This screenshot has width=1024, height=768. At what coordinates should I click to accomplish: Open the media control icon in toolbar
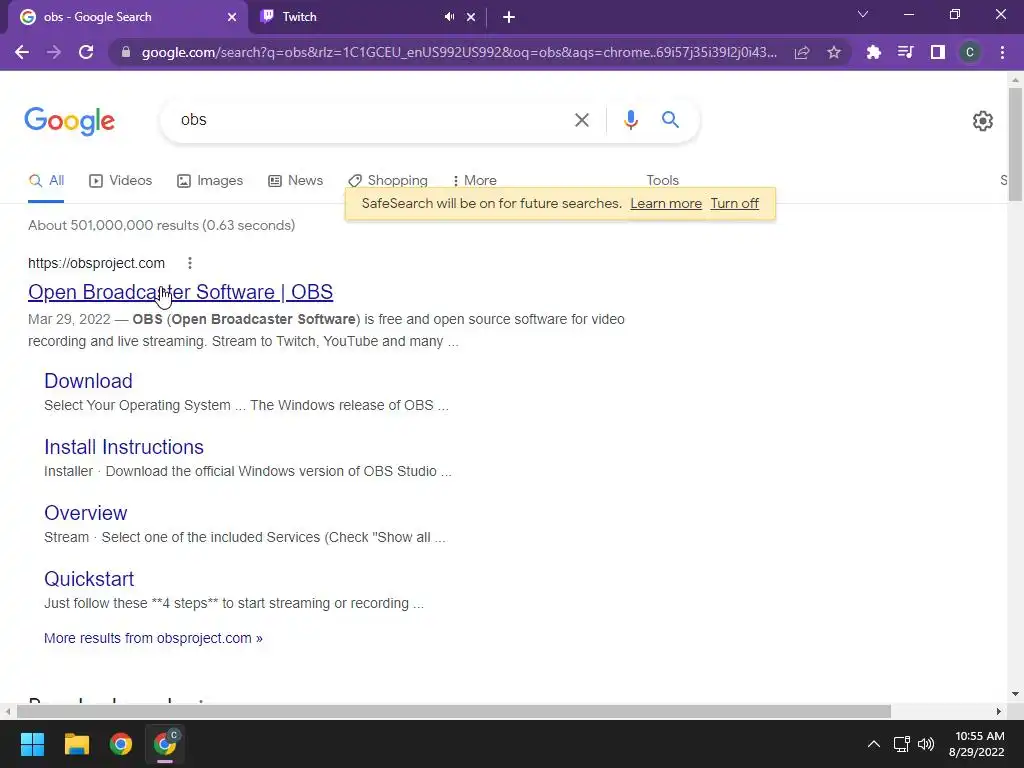tap(906, 52)
